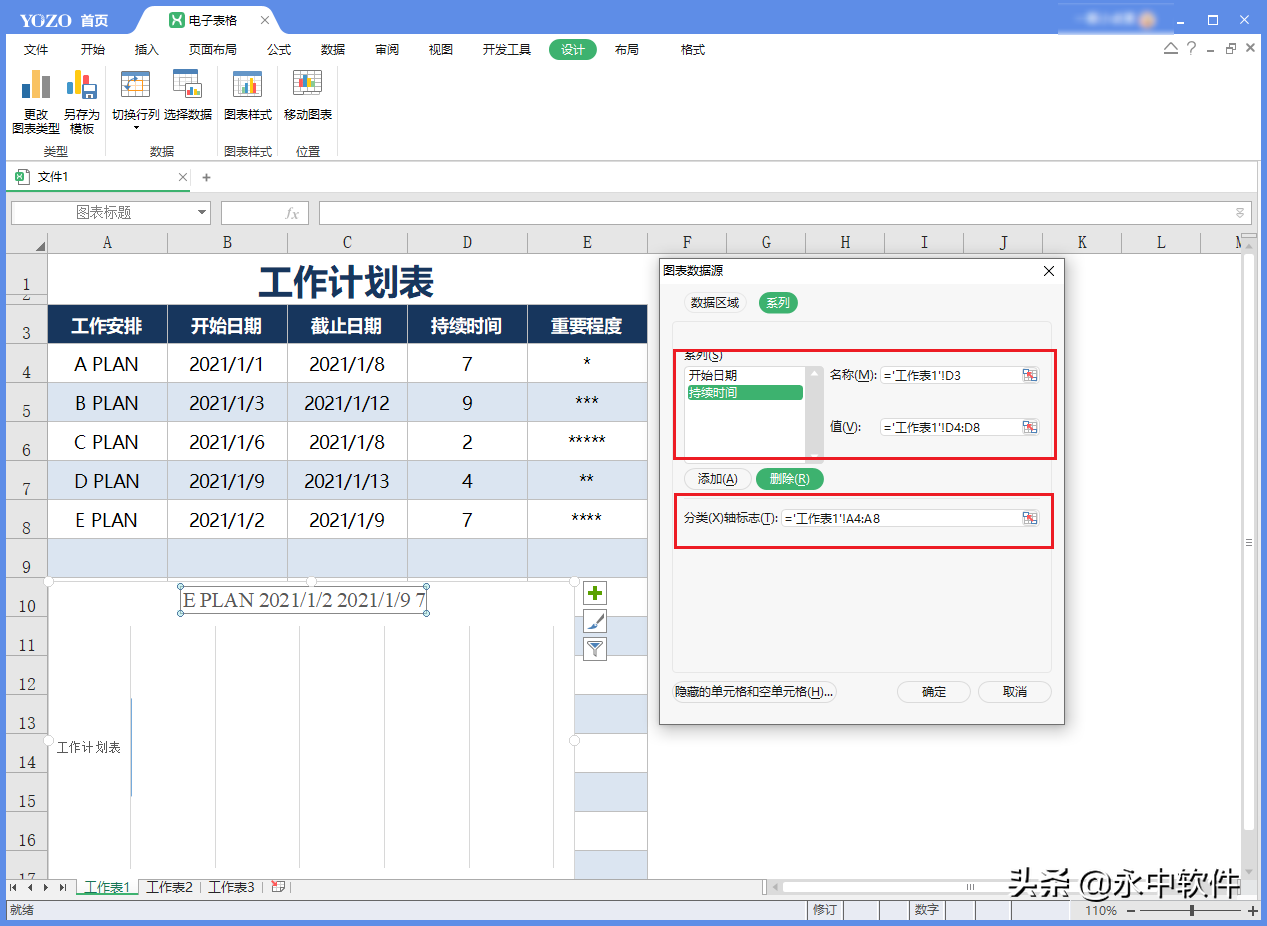This screenshot has height=926, width=1267.
Task: Open the name box dropdown arrow
Action: click(202, 213)
